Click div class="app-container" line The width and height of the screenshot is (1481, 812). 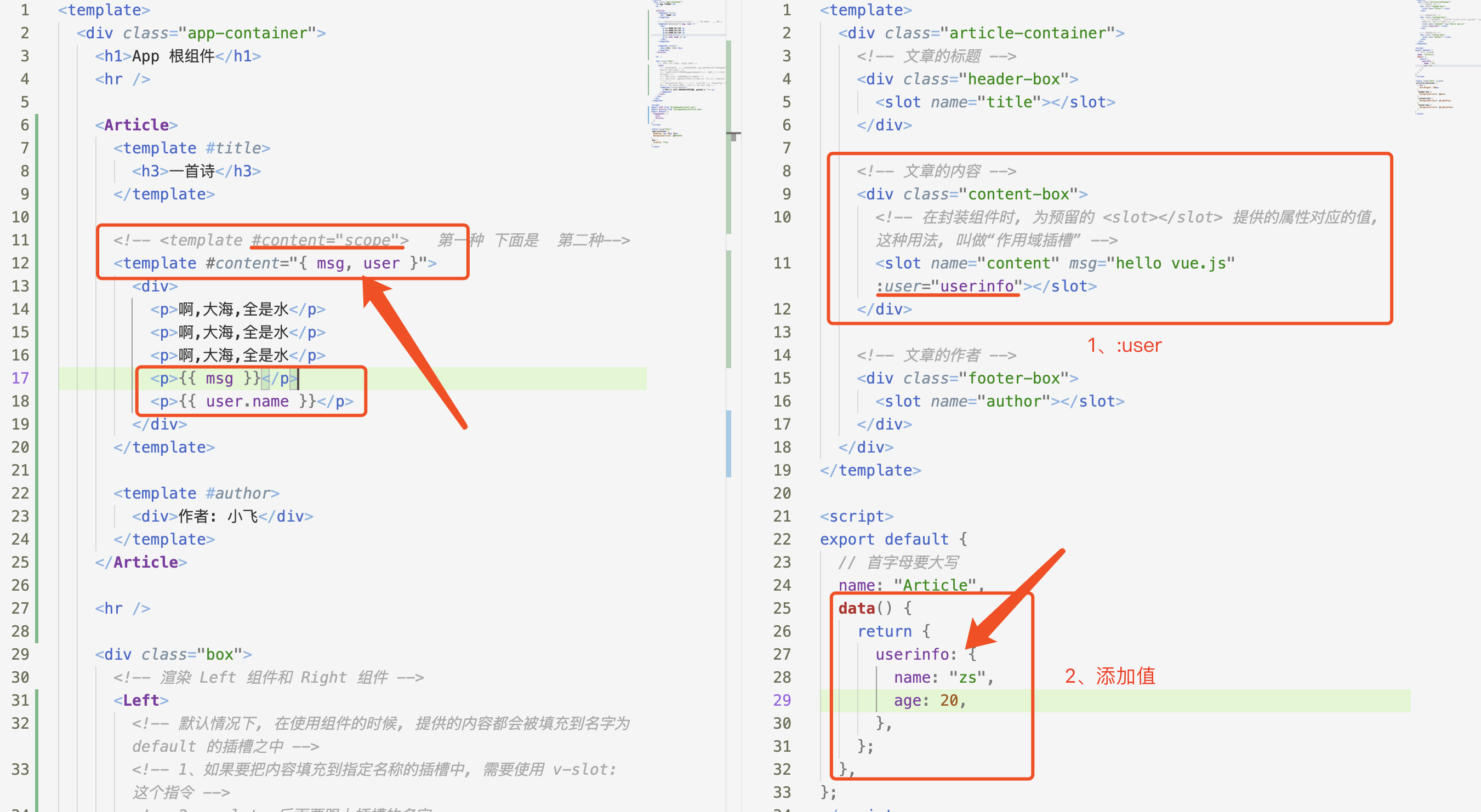(x=201, y=33)
